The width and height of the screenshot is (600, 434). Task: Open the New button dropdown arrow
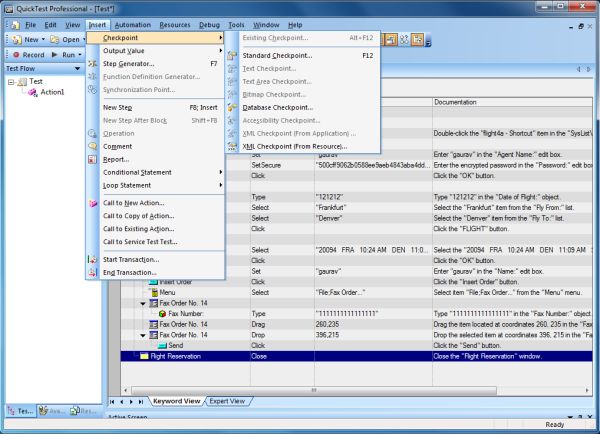click(x=43, y=39)
